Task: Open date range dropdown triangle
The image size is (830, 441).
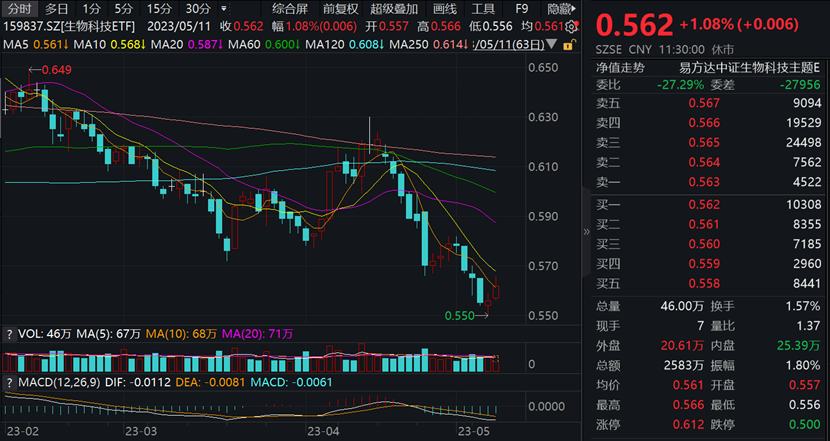Action: click(x=553, y=44)
